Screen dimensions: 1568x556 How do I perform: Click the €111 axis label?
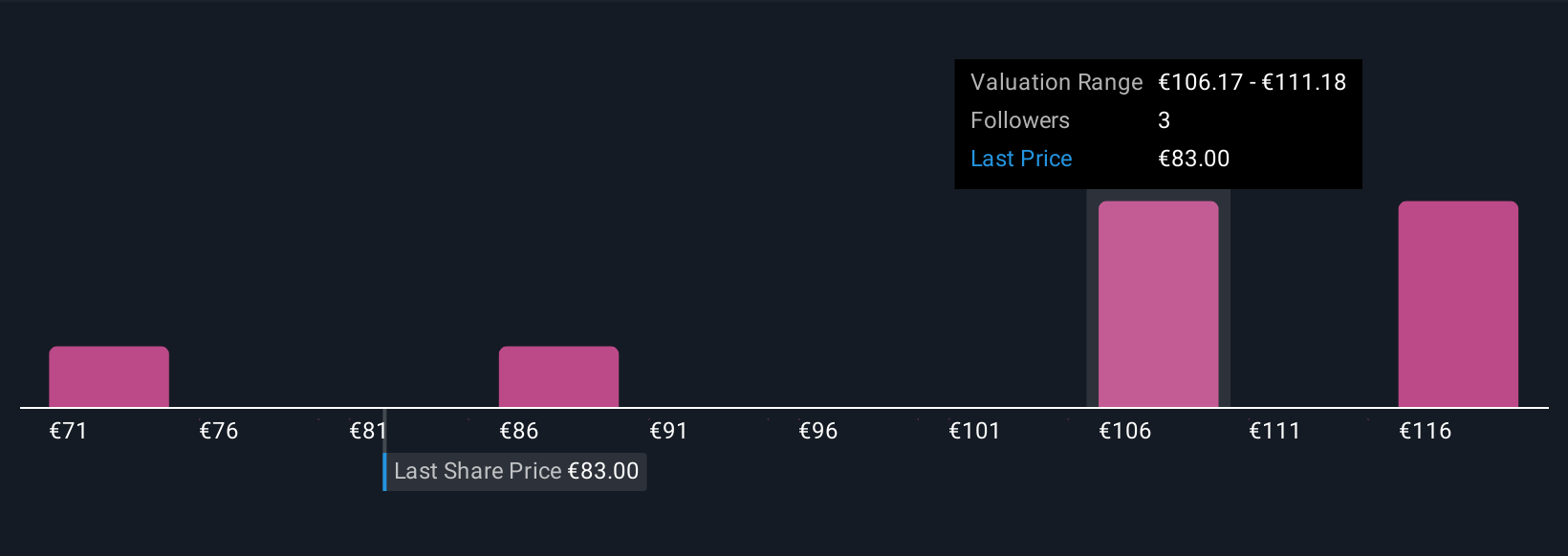point(1274,431)
